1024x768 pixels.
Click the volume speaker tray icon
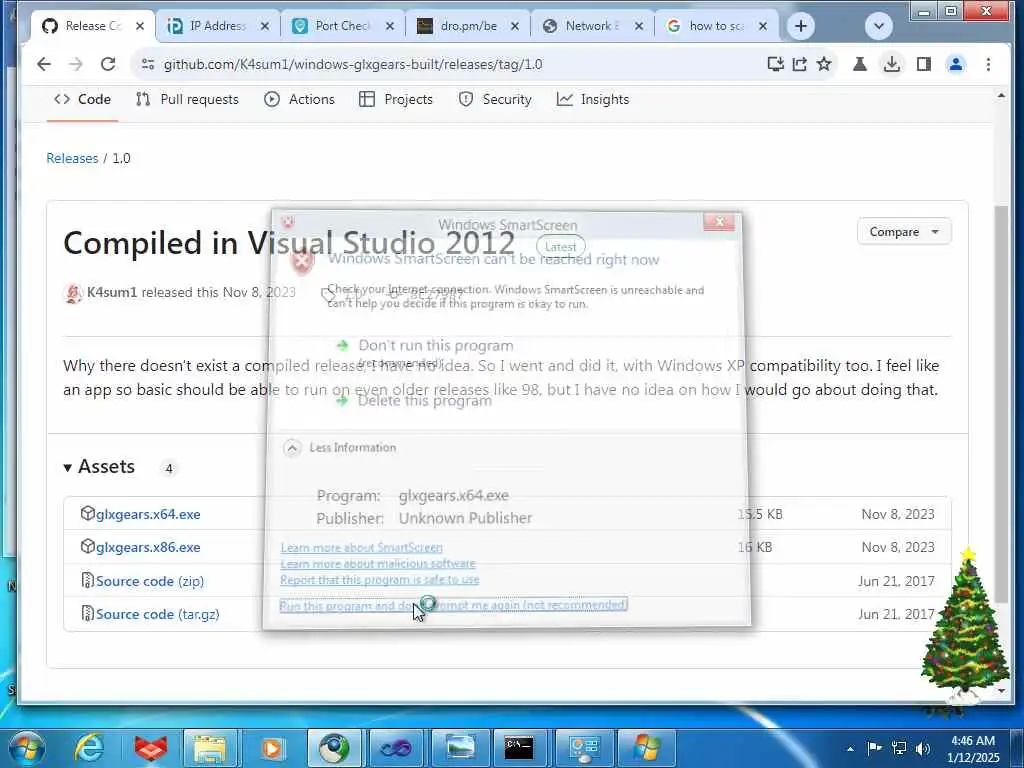point(923,748)
